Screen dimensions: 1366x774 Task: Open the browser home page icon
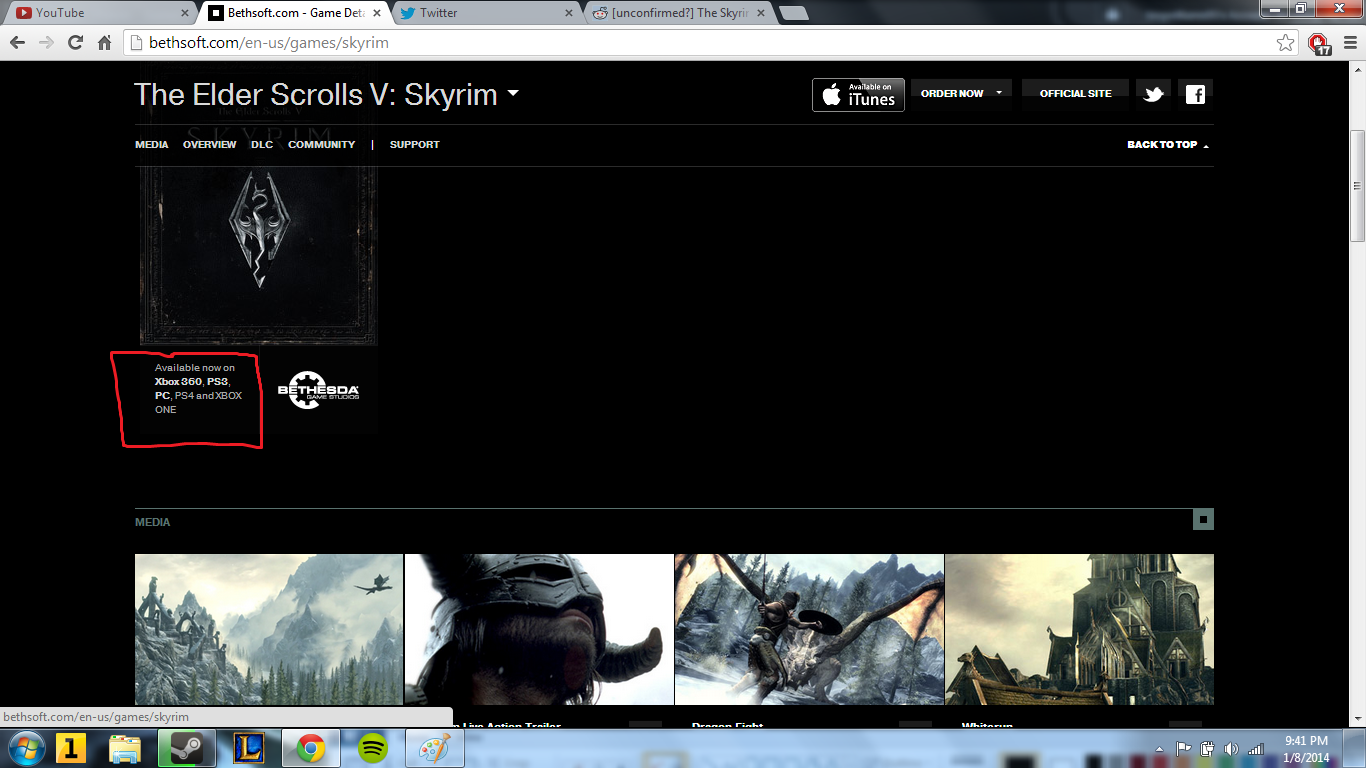click(x=104, y=42)
